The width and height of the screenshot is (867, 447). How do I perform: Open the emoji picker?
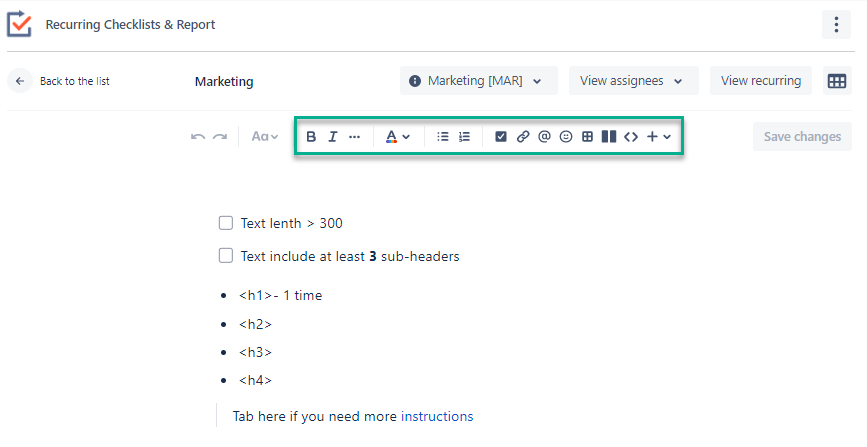pos(566,137)
